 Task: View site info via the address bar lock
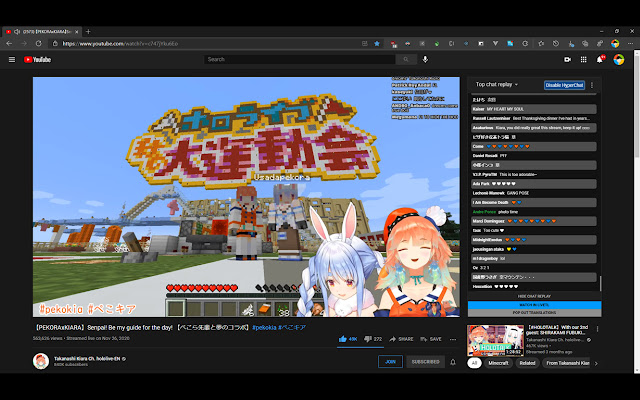[55, 43]
